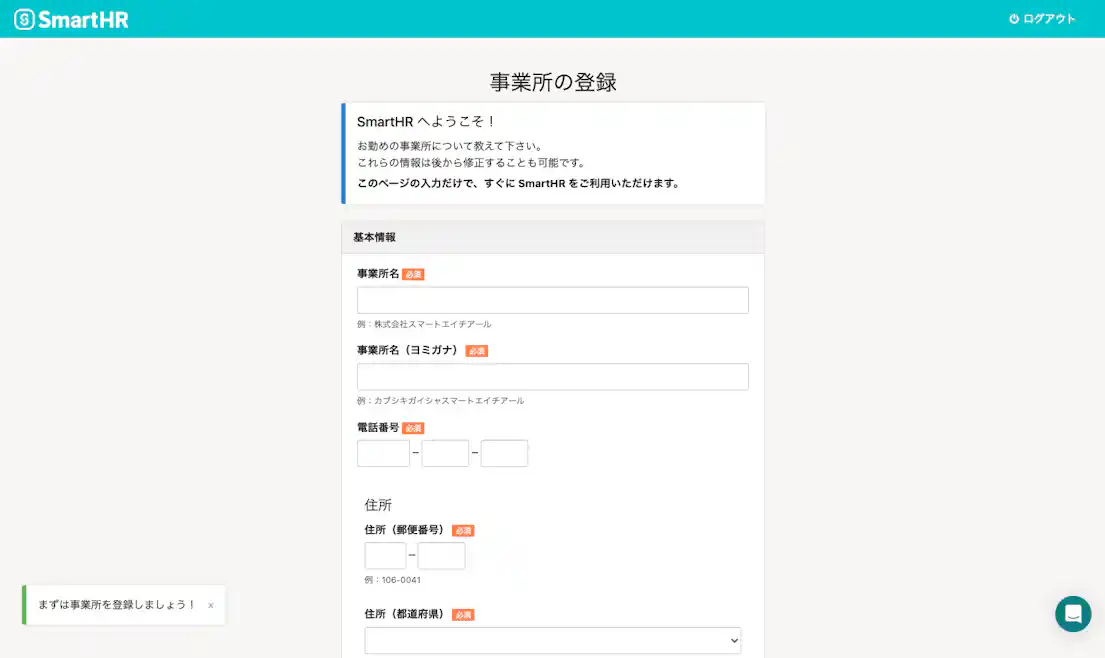Image resolution: width=1105 pixels, height=658 pixels.
Task: Click the 基本情報 section header
Action: (373, 237)
